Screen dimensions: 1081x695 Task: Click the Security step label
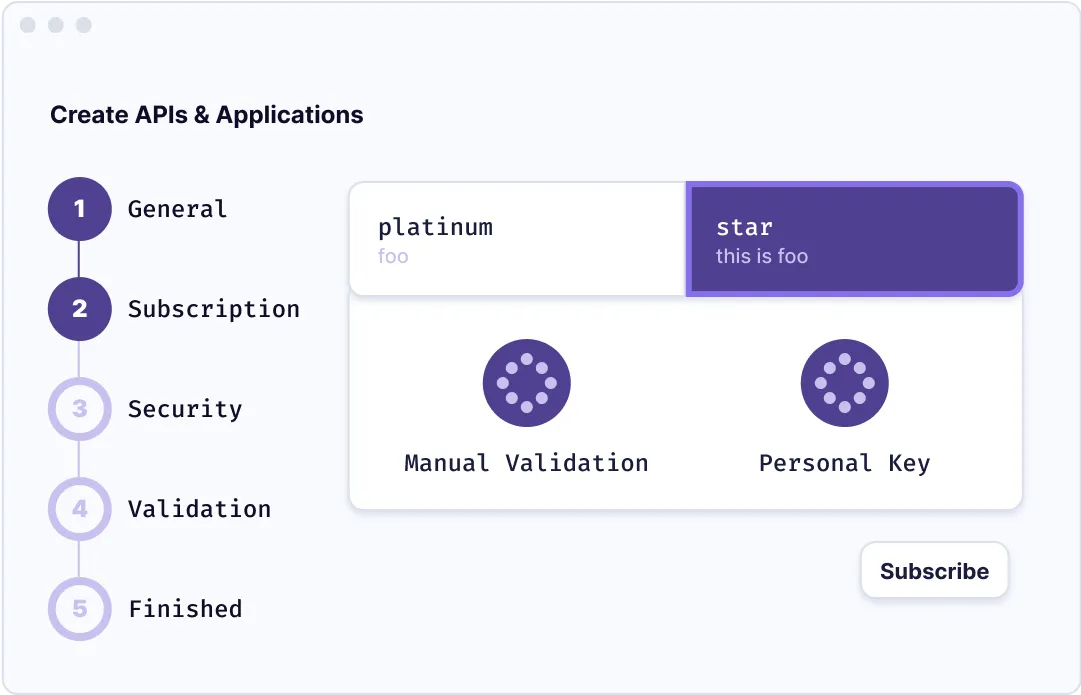(x=184, y=409)
